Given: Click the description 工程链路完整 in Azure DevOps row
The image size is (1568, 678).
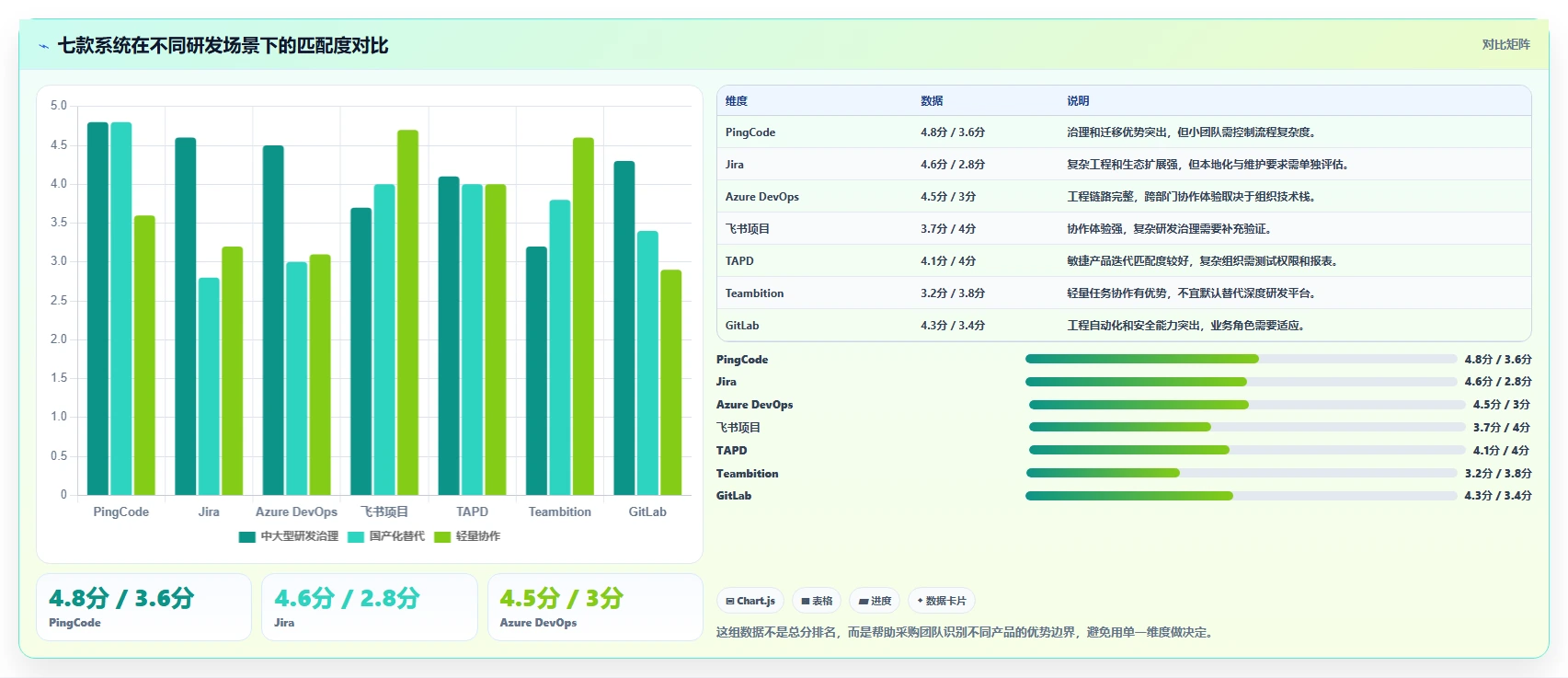Looking at the screenshot, I should 1193,197.
